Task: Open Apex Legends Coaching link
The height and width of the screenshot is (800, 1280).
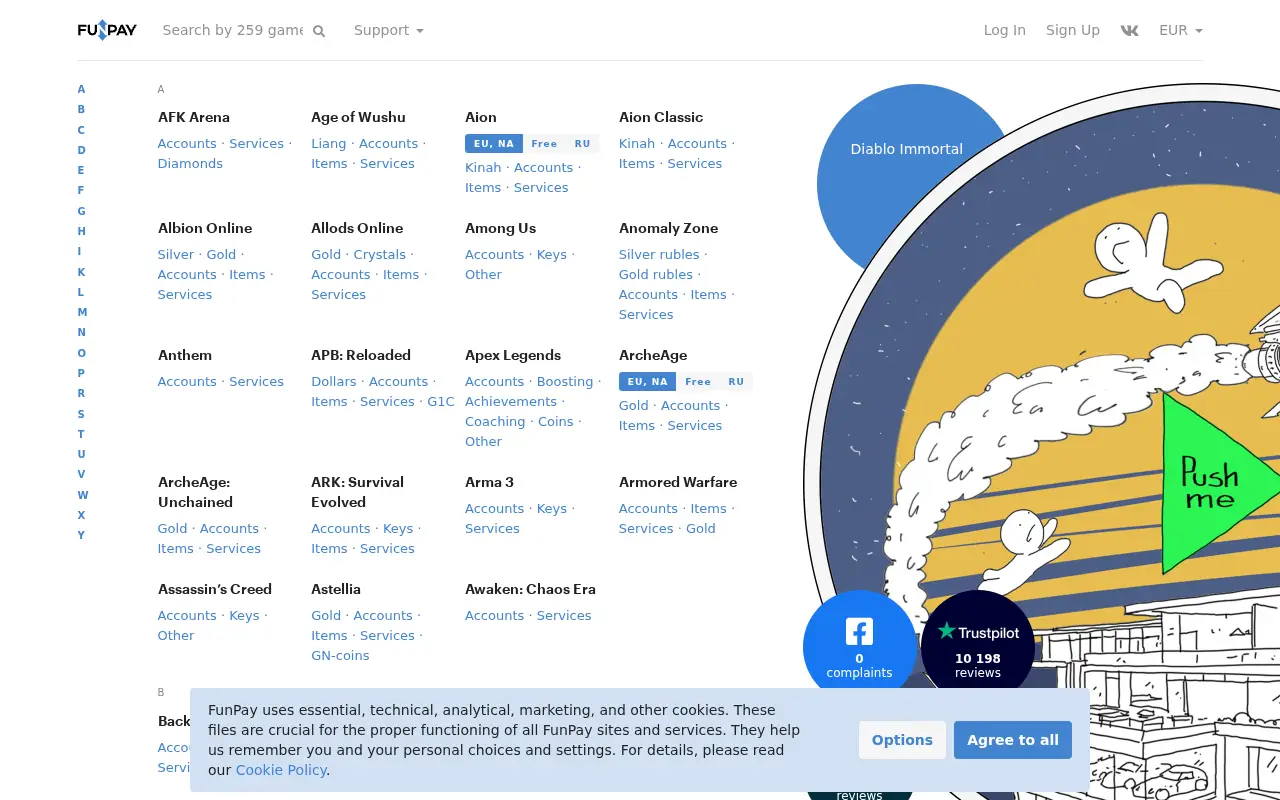Action: [495, 421]
